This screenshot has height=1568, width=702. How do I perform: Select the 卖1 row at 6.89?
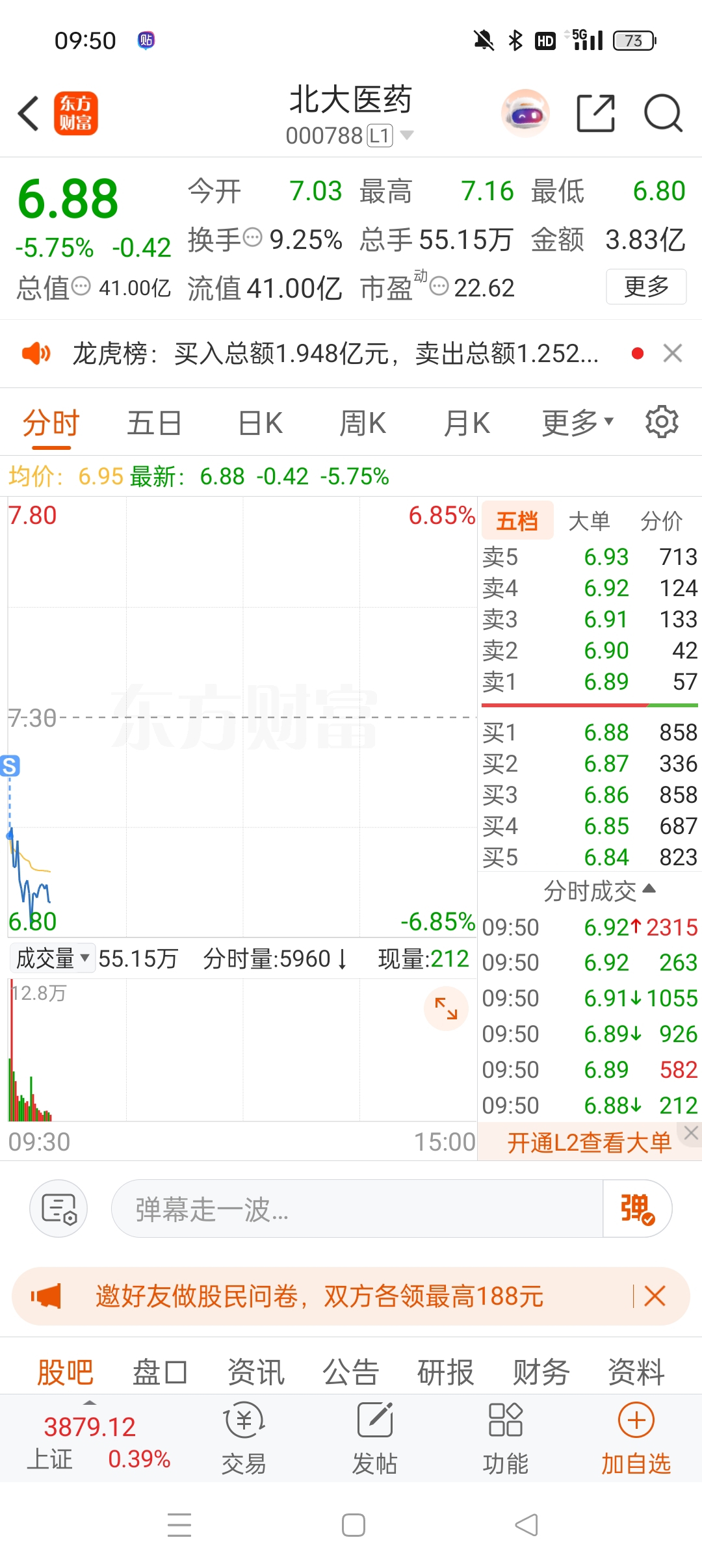pos(590,681)
